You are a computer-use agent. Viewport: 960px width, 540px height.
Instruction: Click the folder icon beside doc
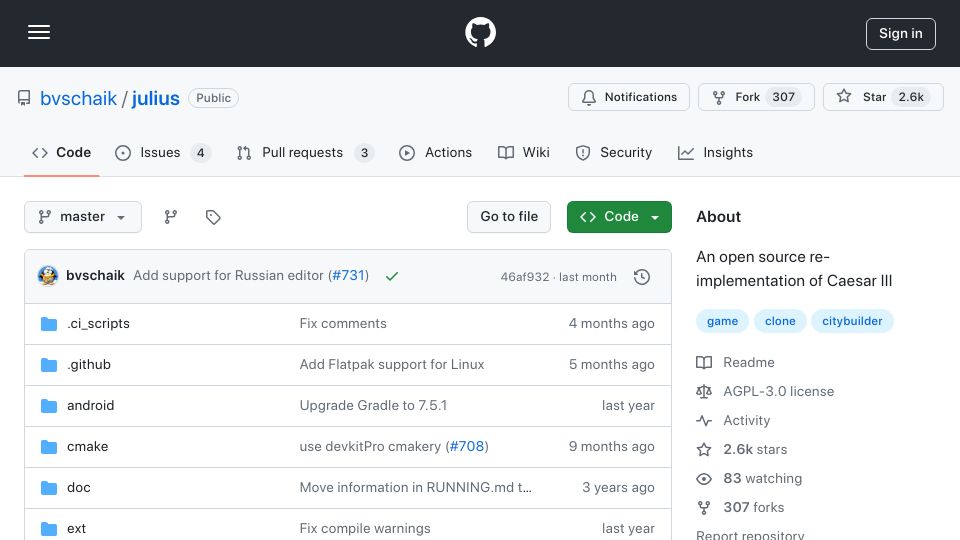[x=49, y=487]
